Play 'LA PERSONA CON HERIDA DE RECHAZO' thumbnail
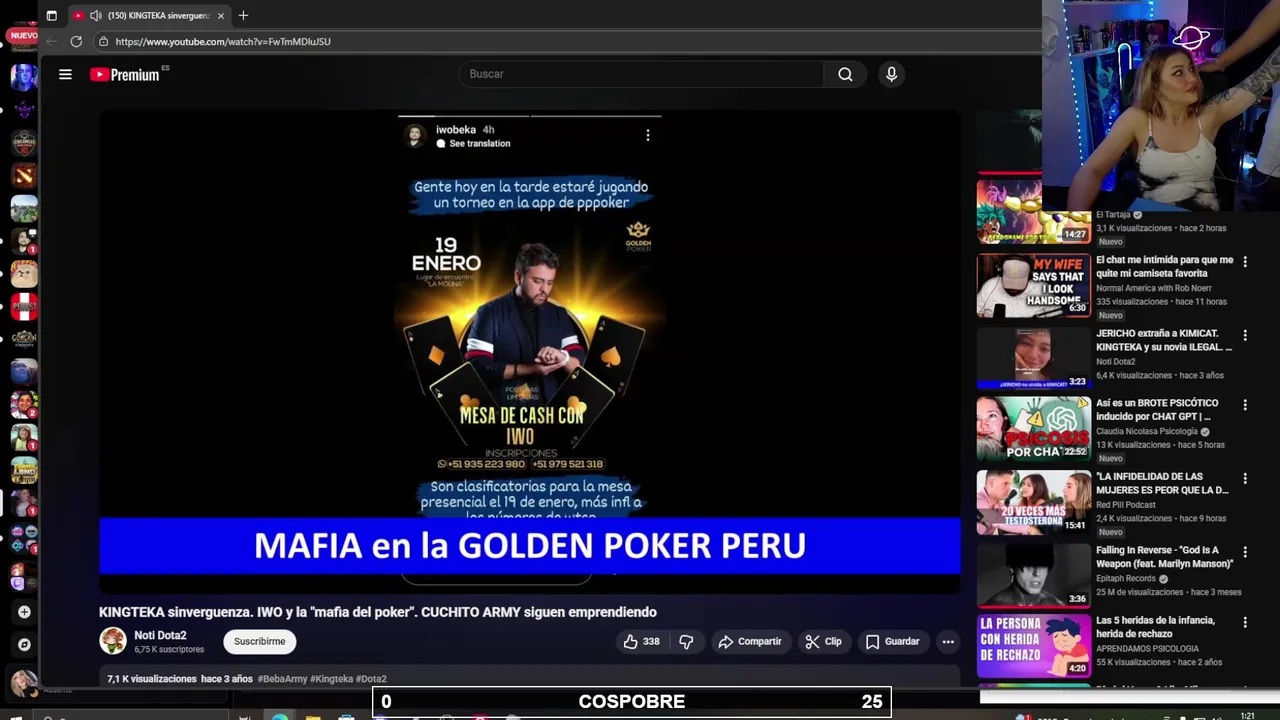1280x720 pixels. (x=1033, y=646)
